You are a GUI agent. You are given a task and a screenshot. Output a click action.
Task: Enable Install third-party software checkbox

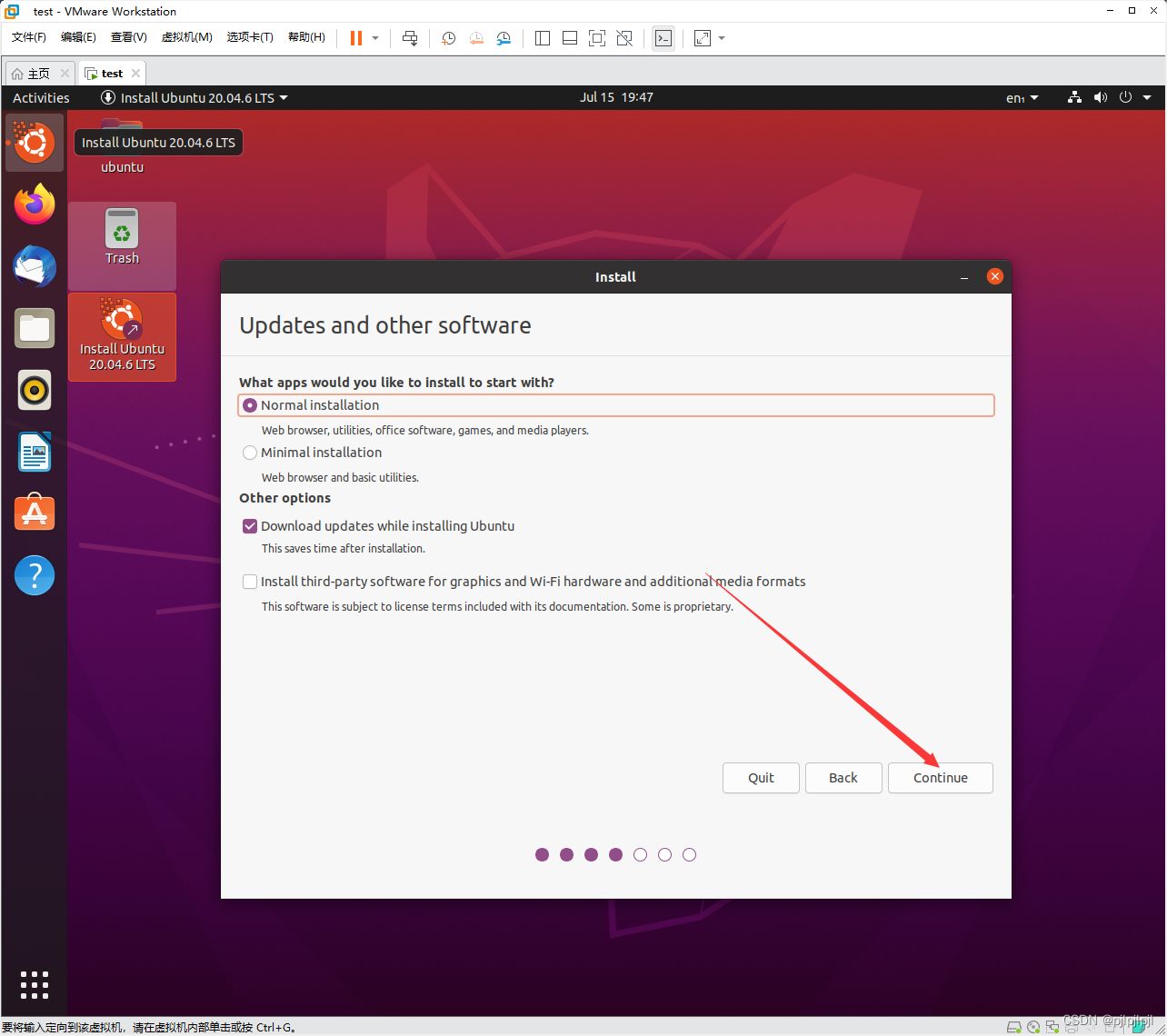pyautogui.click(x=250, y=582)
